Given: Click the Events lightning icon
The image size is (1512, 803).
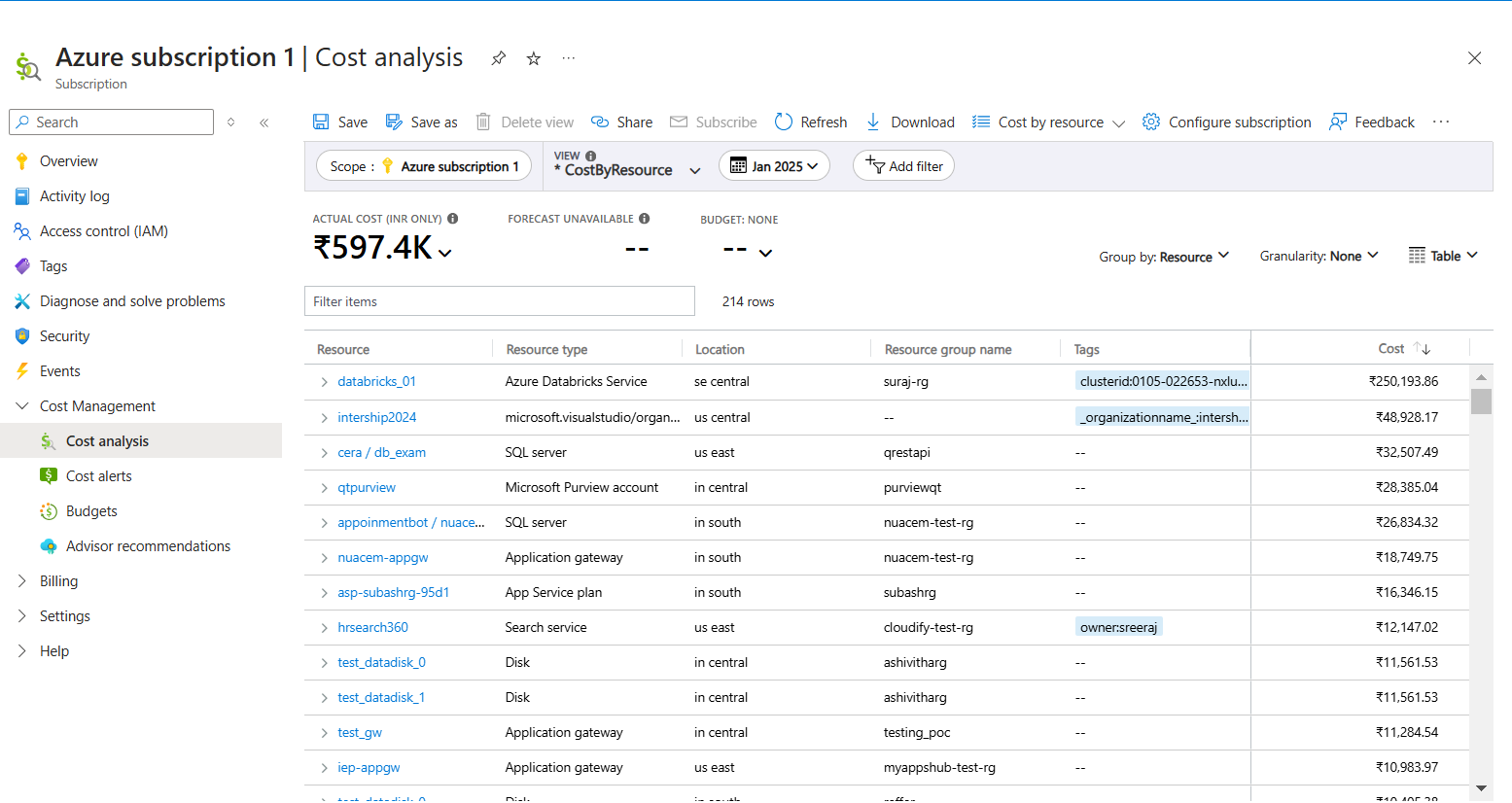Looking at the screenshot, I should (x=21, y=371).
